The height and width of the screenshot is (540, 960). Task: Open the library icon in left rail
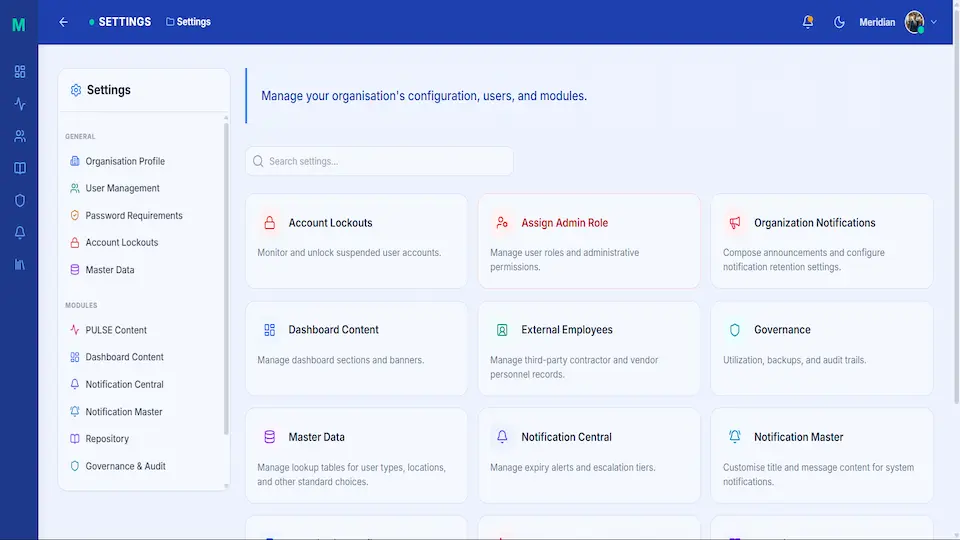[x=20, y=264]
